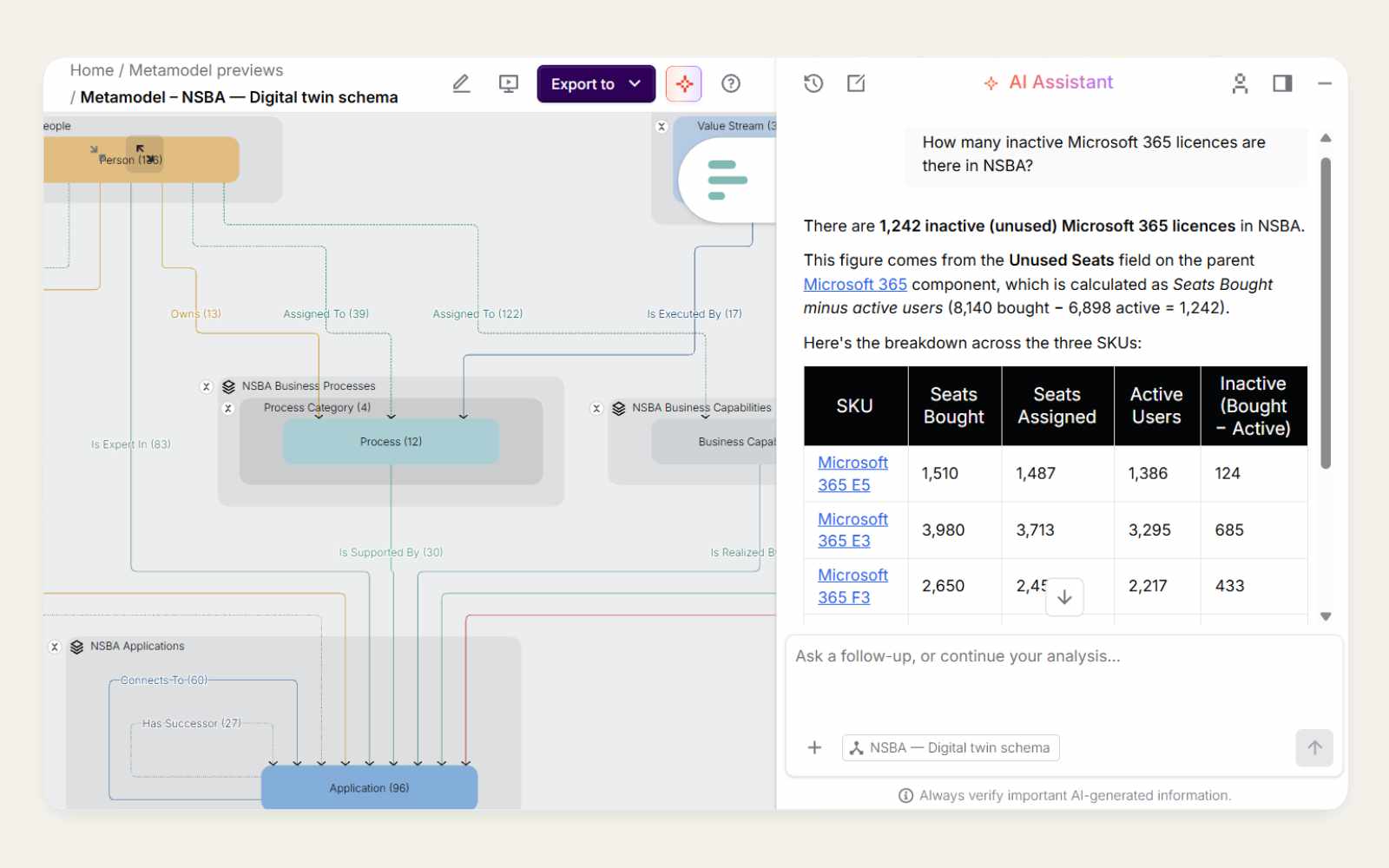Click the Value Stream round card icon
This screenshot has width=1389, height=868.
click(727, 180)
